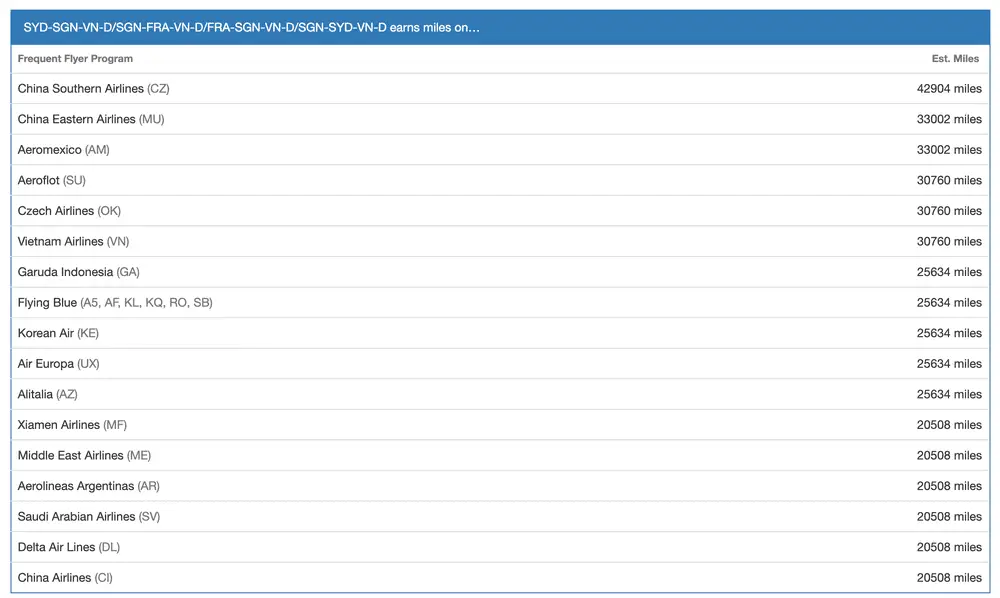This screenshot has height=598, width=1000.
Task: Sort by the Est. Miles column header
Action: (955, 58)
